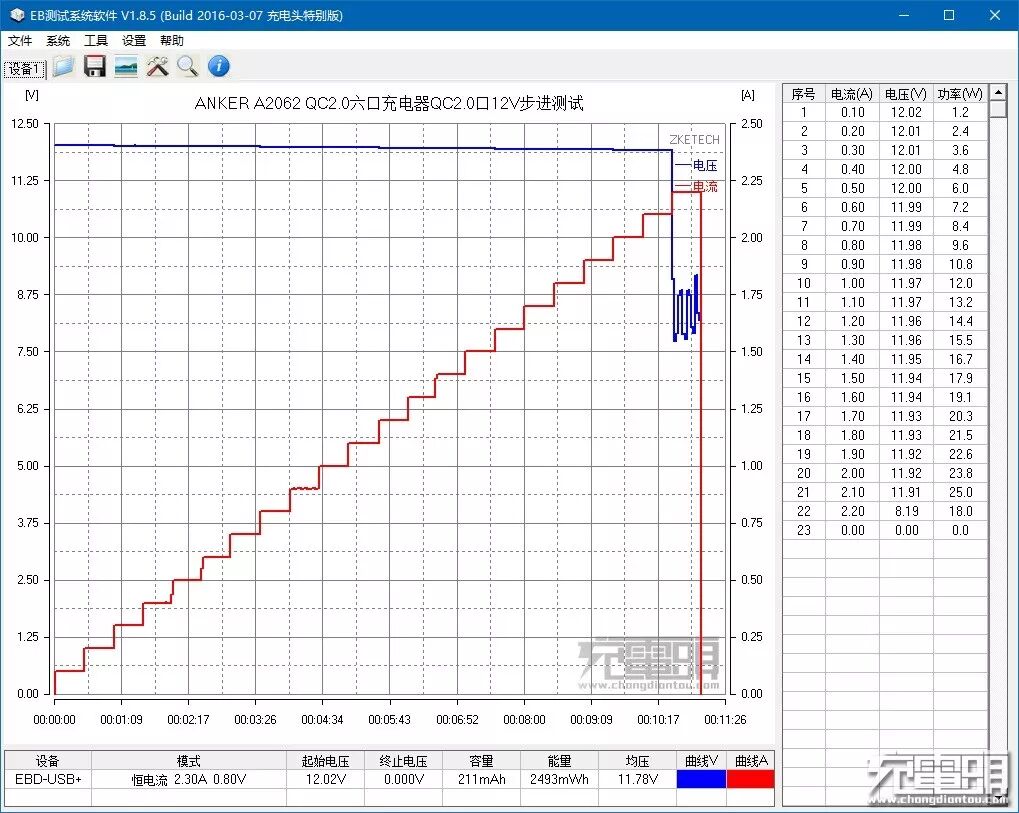Click the 电流 legend entry
This screenshot has width=1019, height=813.
pyautogui.click(x=696, y=187)
